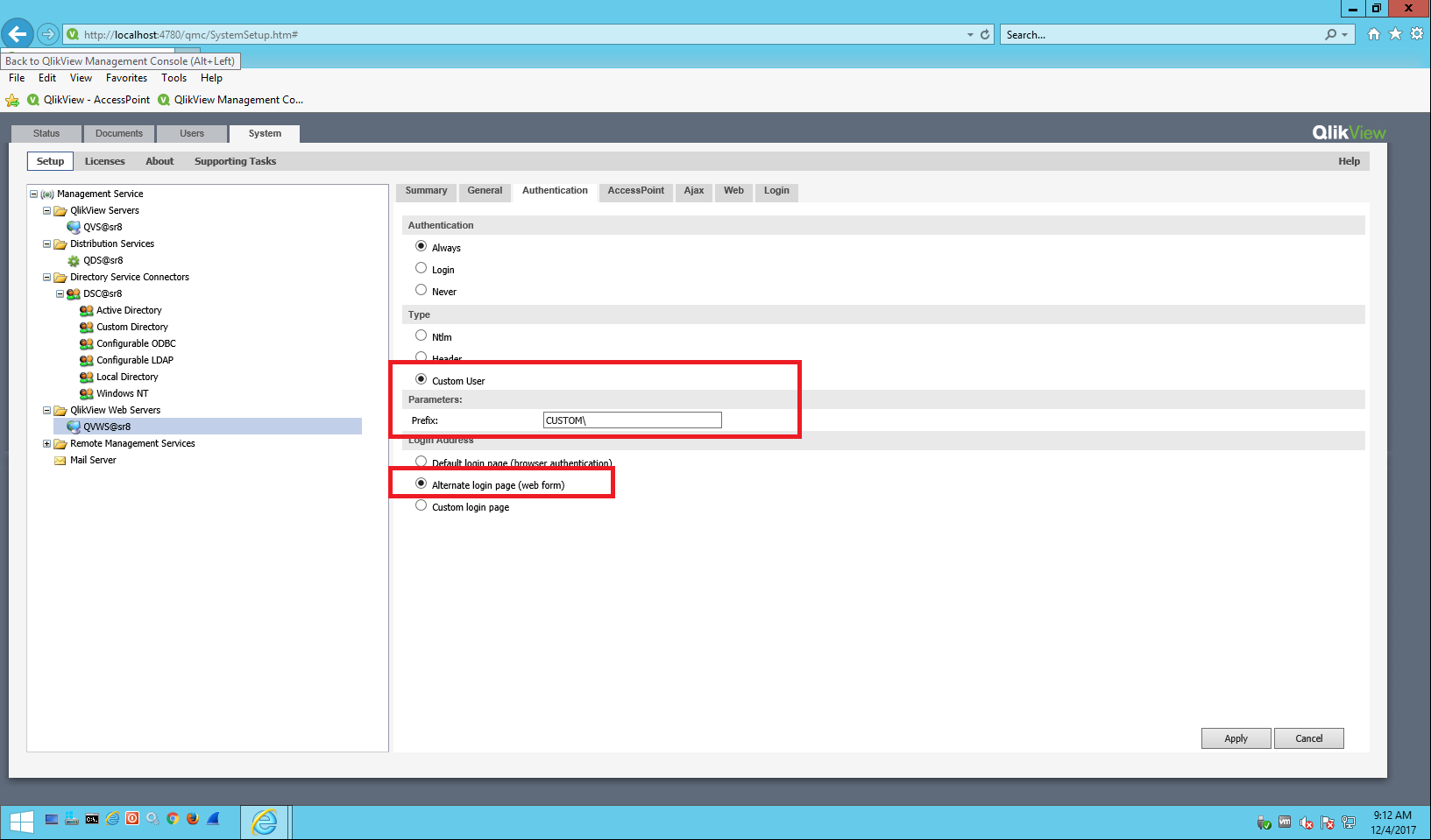Open the search provider dropdown arrow
This screenshot has width=1431, height=840.
coord(1345,35)
